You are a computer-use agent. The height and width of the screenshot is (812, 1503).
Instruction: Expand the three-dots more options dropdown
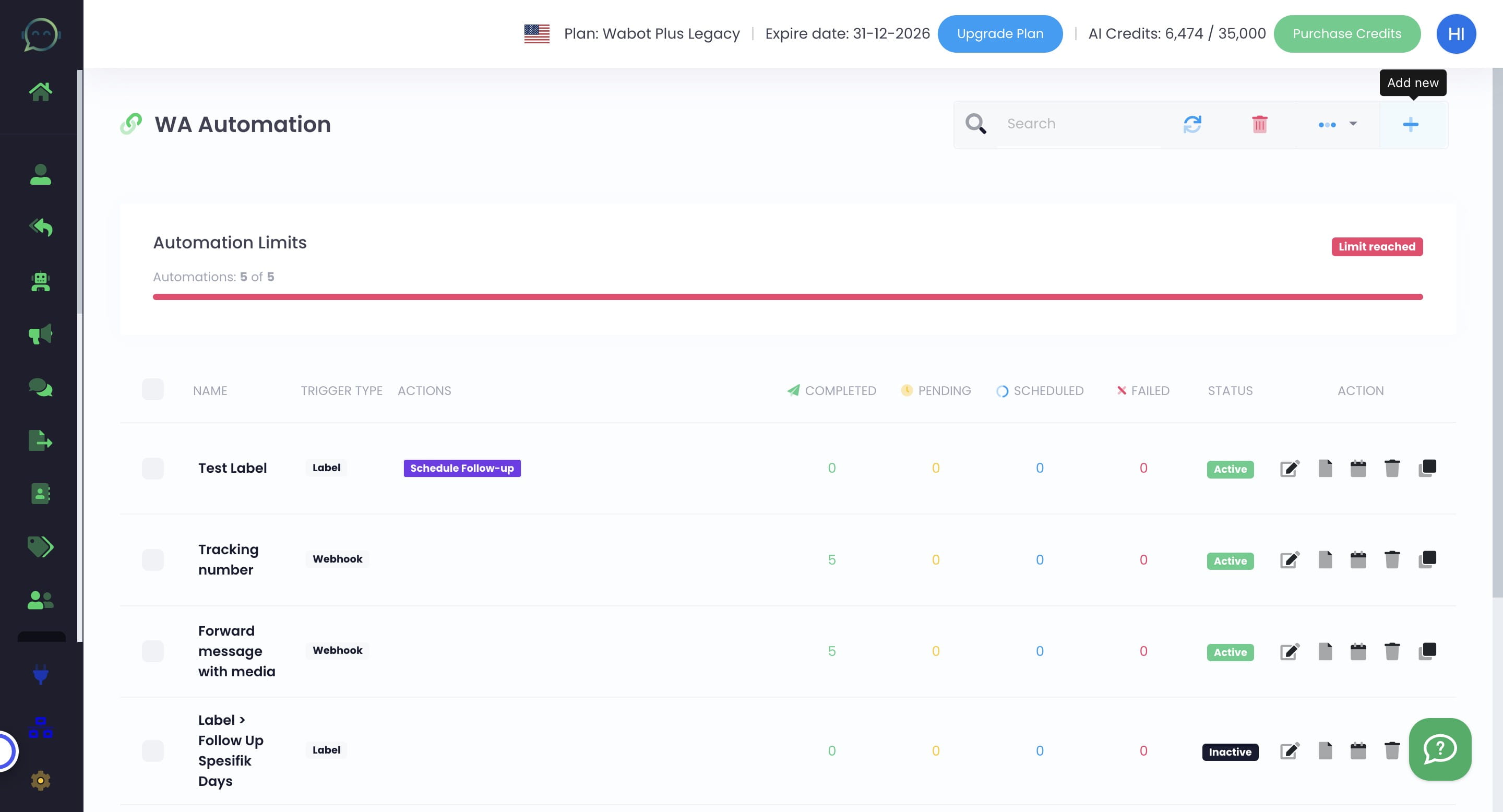click(x=1337, y=124)
